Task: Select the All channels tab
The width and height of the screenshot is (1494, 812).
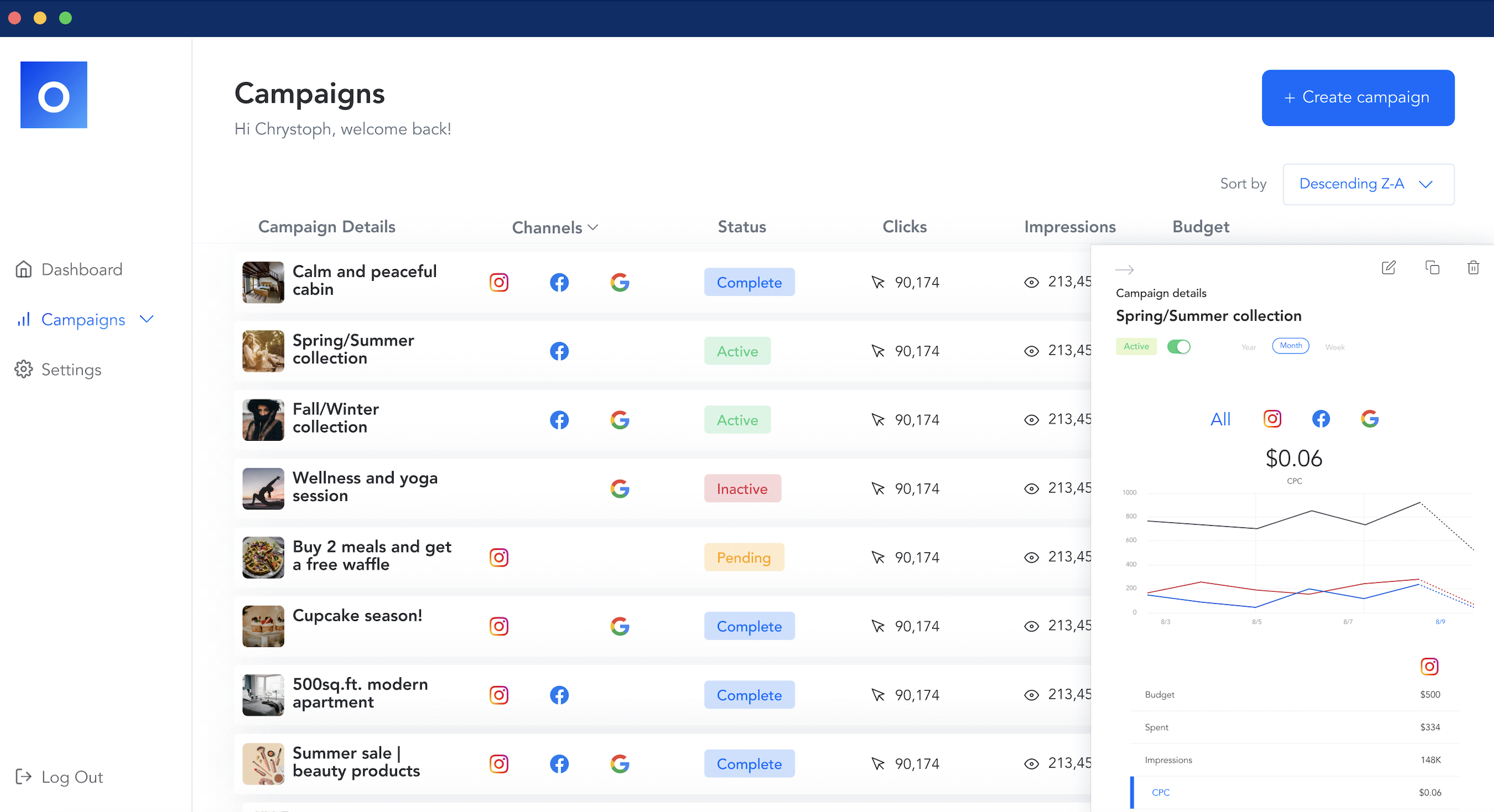Action: 1220,419
